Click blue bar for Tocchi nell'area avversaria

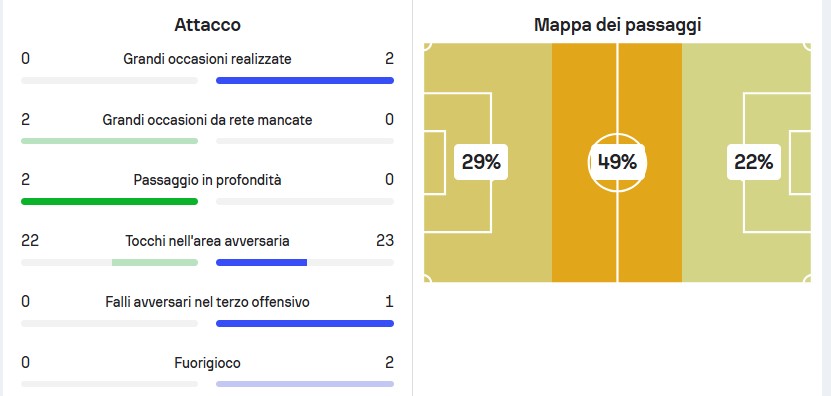click(x=261, y=262)
